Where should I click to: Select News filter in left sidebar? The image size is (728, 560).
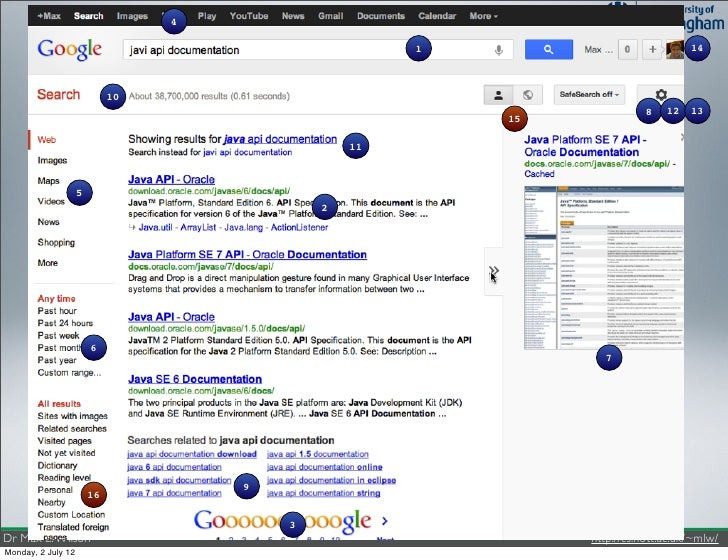[48, 222]
